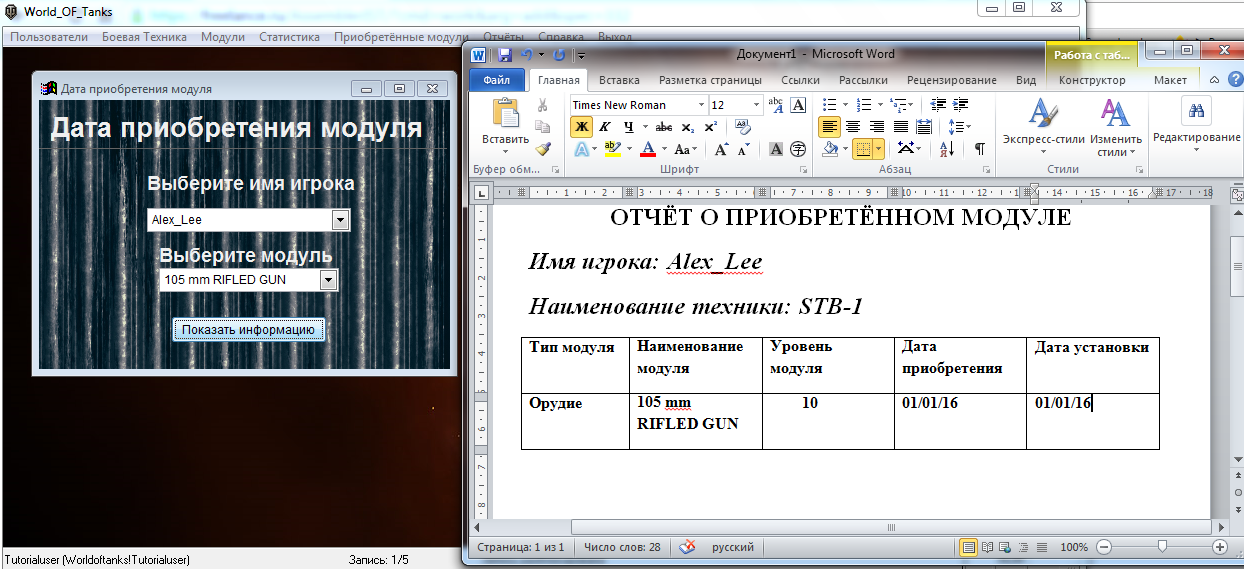Open Пользователи menu in World_OF_Tanks window

pos(49,37)
